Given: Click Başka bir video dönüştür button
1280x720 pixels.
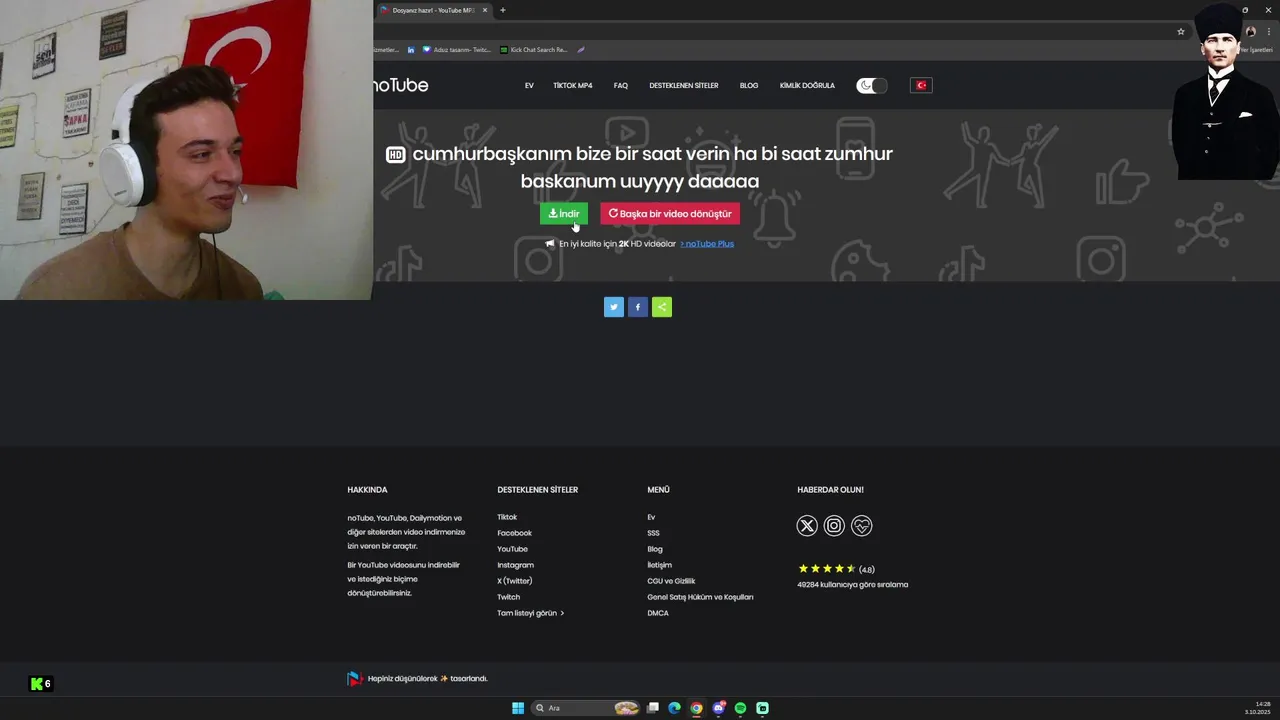Looking at the screenshot, I should (670, 214).
